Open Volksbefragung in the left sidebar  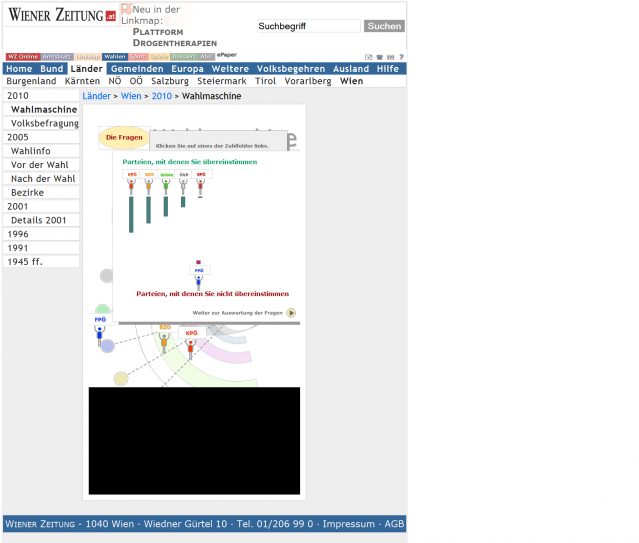[41, 124]
